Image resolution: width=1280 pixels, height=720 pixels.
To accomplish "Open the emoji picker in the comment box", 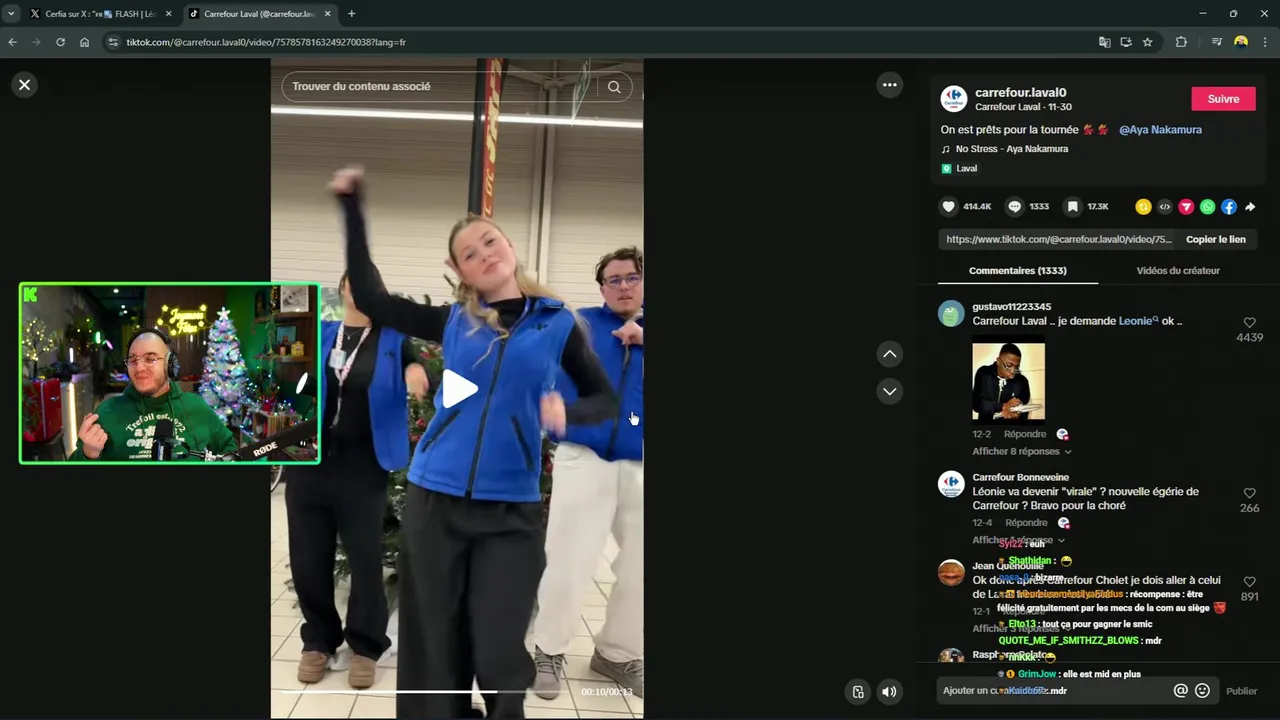I will [x=1202, y=691].
